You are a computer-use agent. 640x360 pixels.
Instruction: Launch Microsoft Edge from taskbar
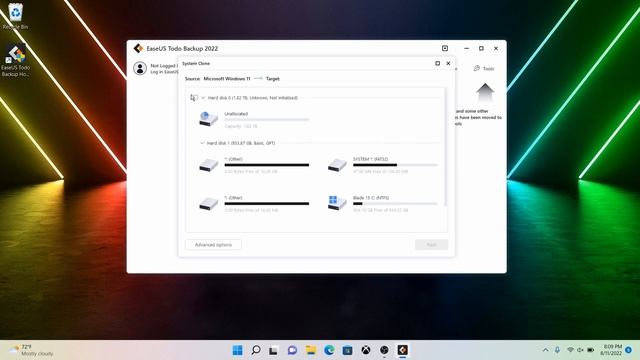pos(329,350)
